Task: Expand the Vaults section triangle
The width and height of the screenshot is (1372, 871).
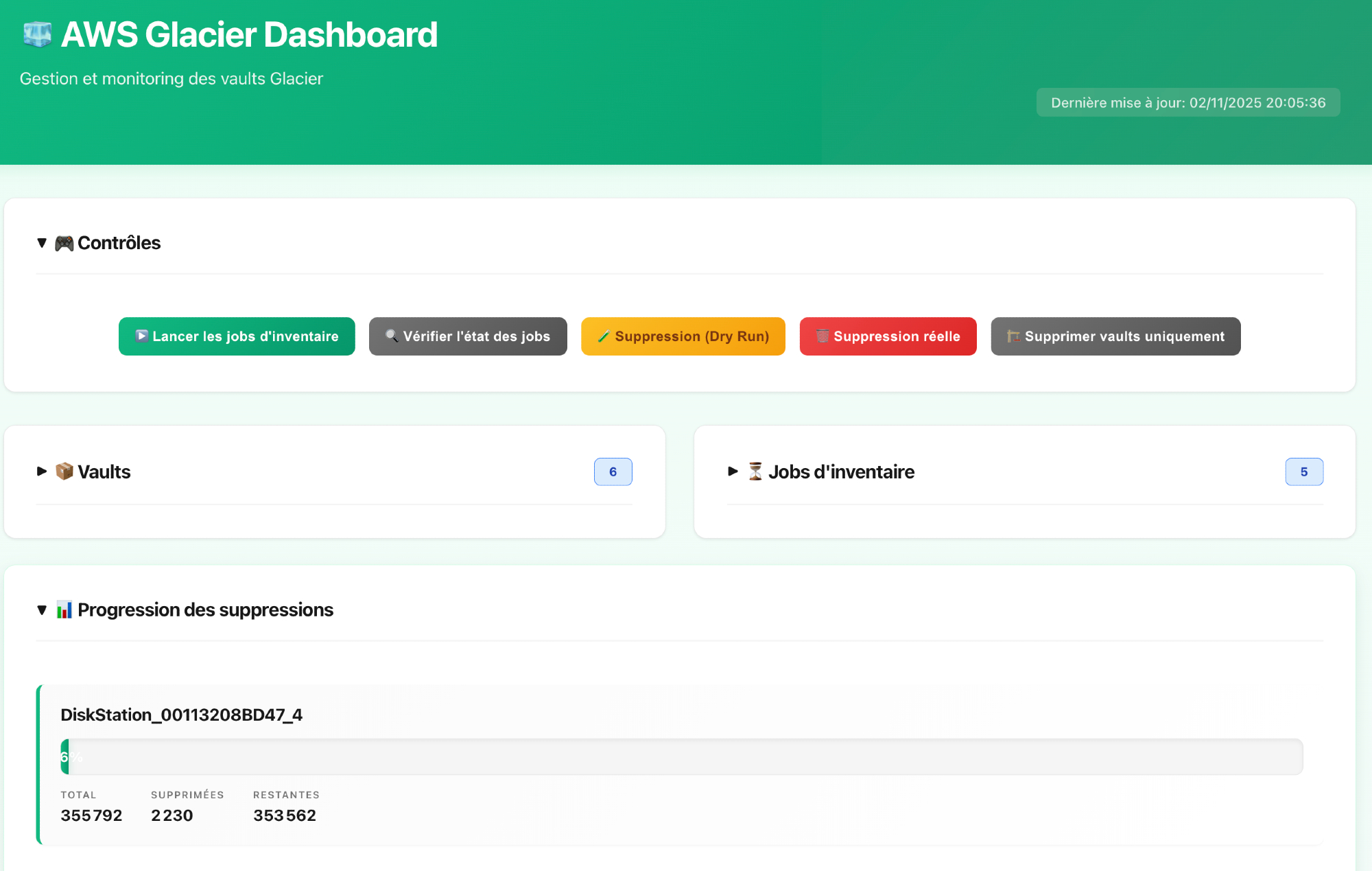Action: pyautogui.click(x=42, y=472)
